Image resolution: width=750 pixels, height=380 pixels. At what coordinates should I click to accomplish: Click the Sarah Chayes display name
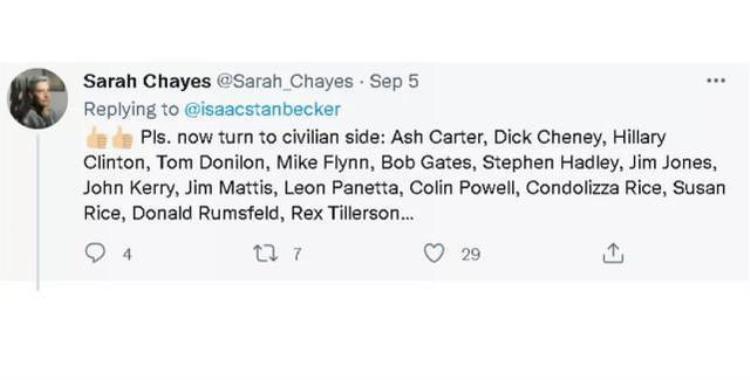click(147, 81)
